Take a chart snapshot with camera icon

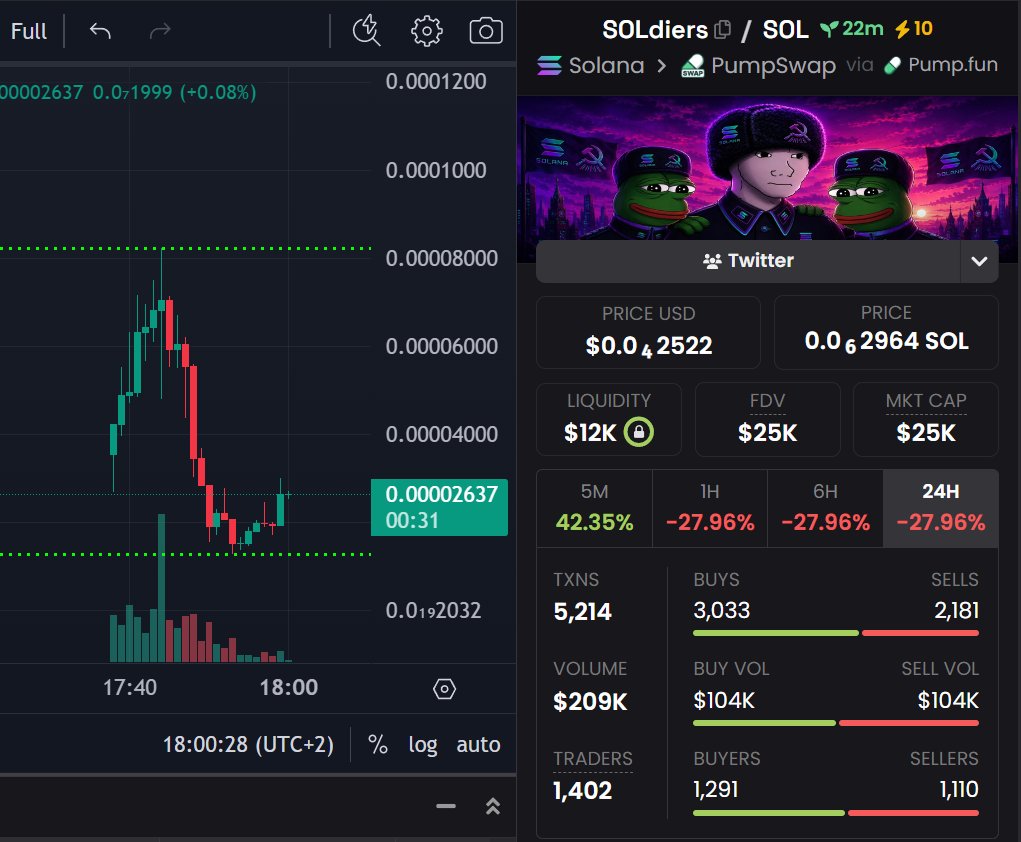tap(486, 31)
